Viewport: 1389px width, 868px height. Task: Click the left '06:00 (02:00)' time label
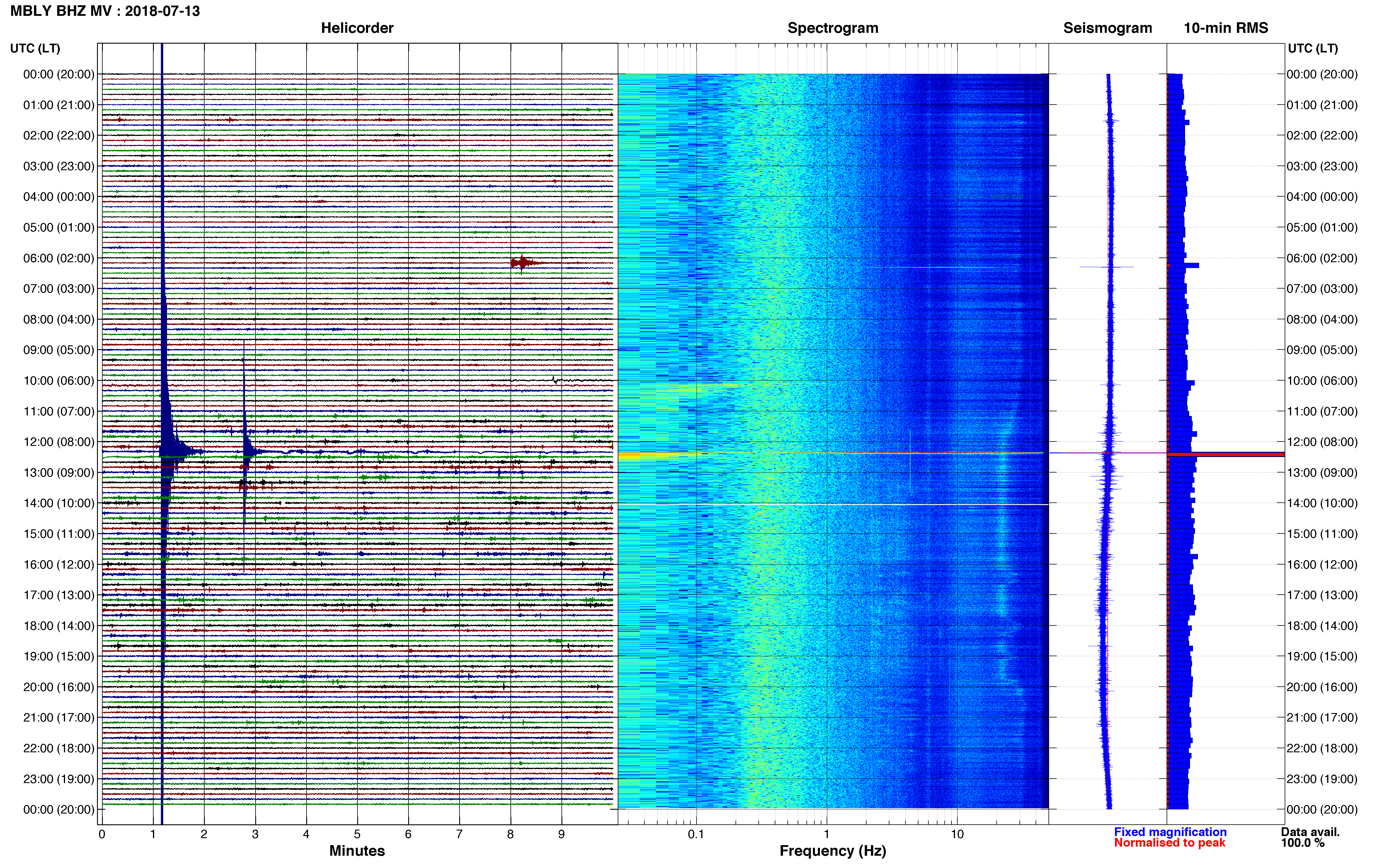click(x=59, y=258)
